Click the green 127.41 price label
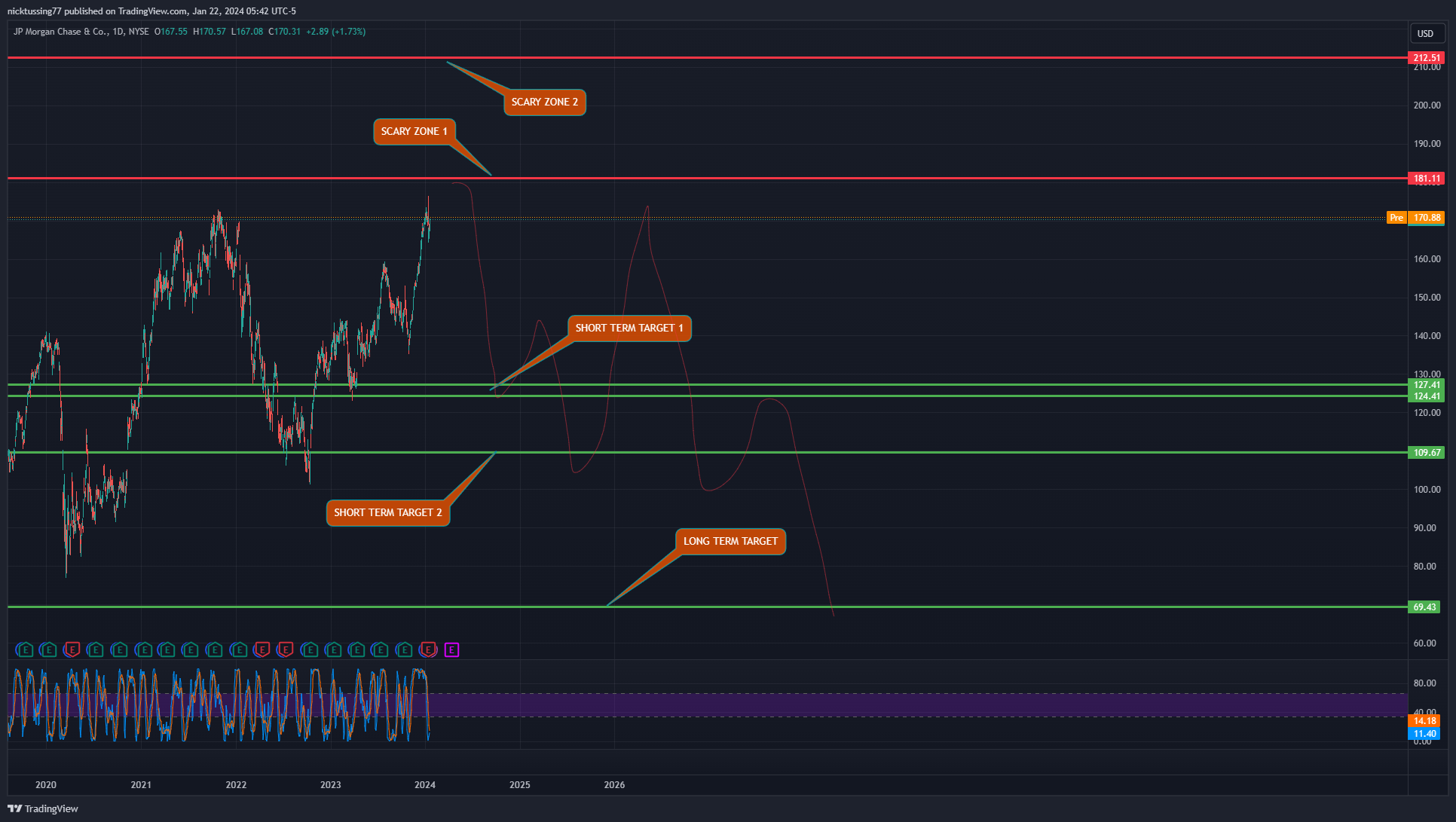The height and width of the screenshot is (822, 1456). click(1426, 385)
